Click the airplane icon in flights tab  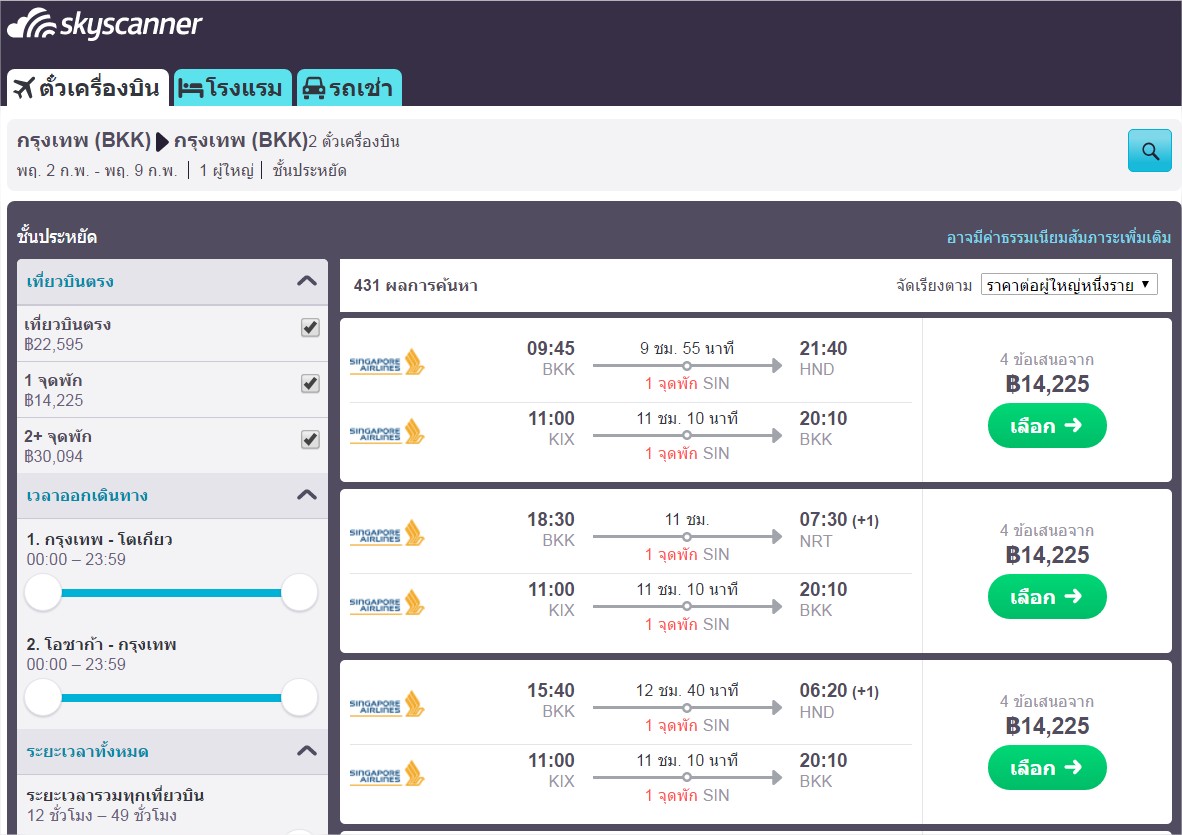click(x=24, y=88)
